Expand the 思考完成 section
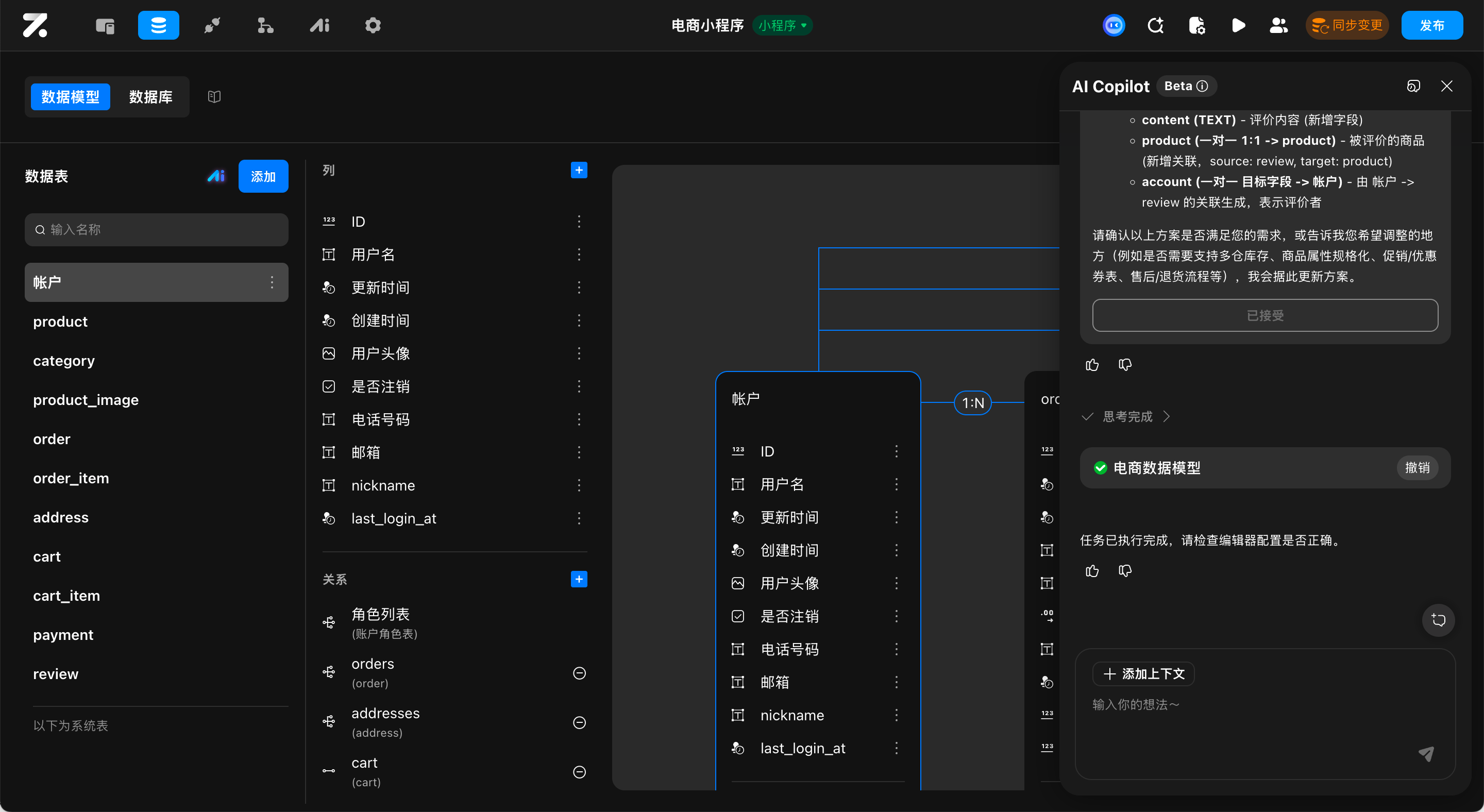The width and height of the screenshot is (1484, 812). click(x=1126, y=416)
